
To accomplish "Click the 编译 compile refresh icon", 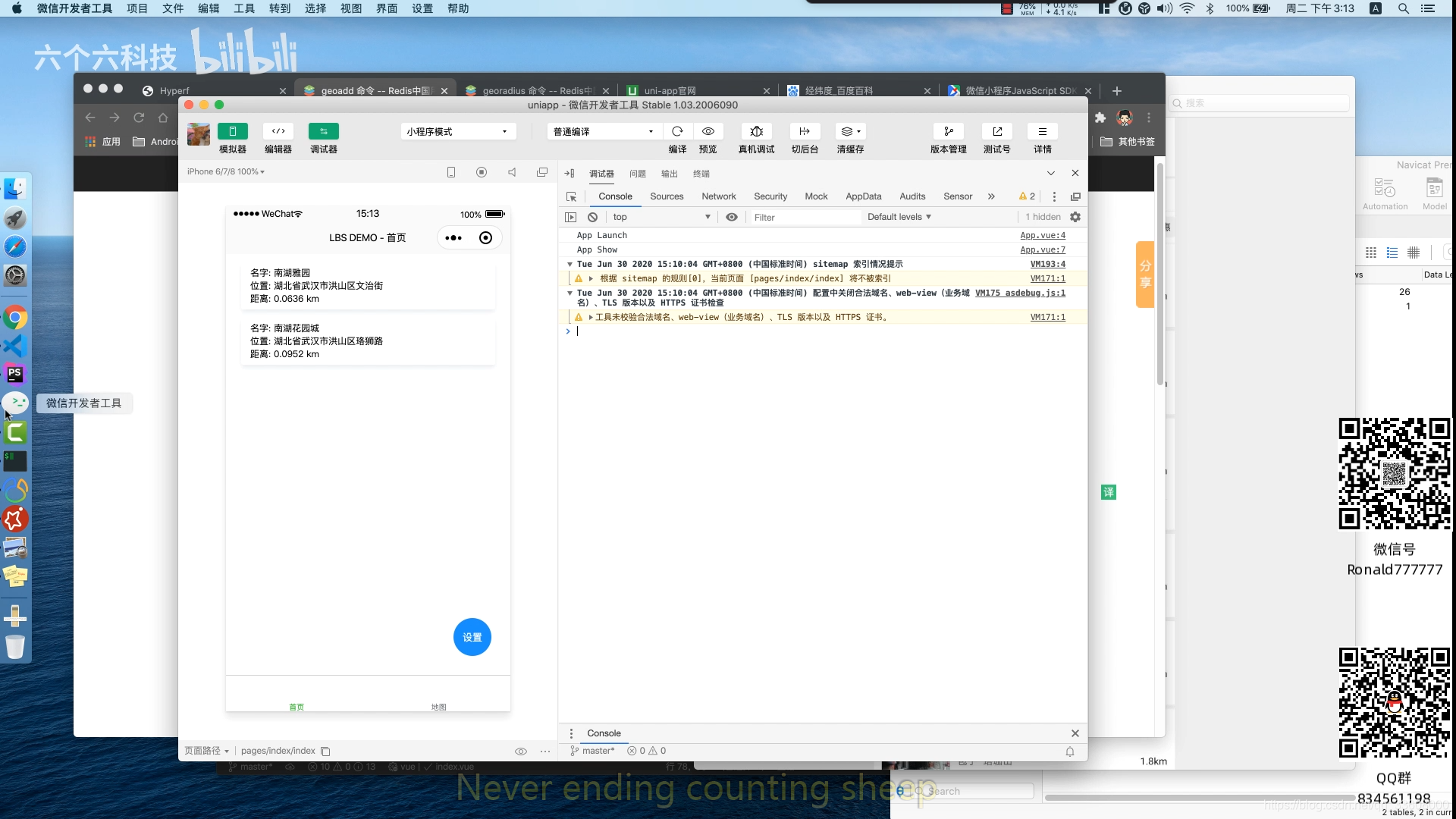I will click(677, 131).
